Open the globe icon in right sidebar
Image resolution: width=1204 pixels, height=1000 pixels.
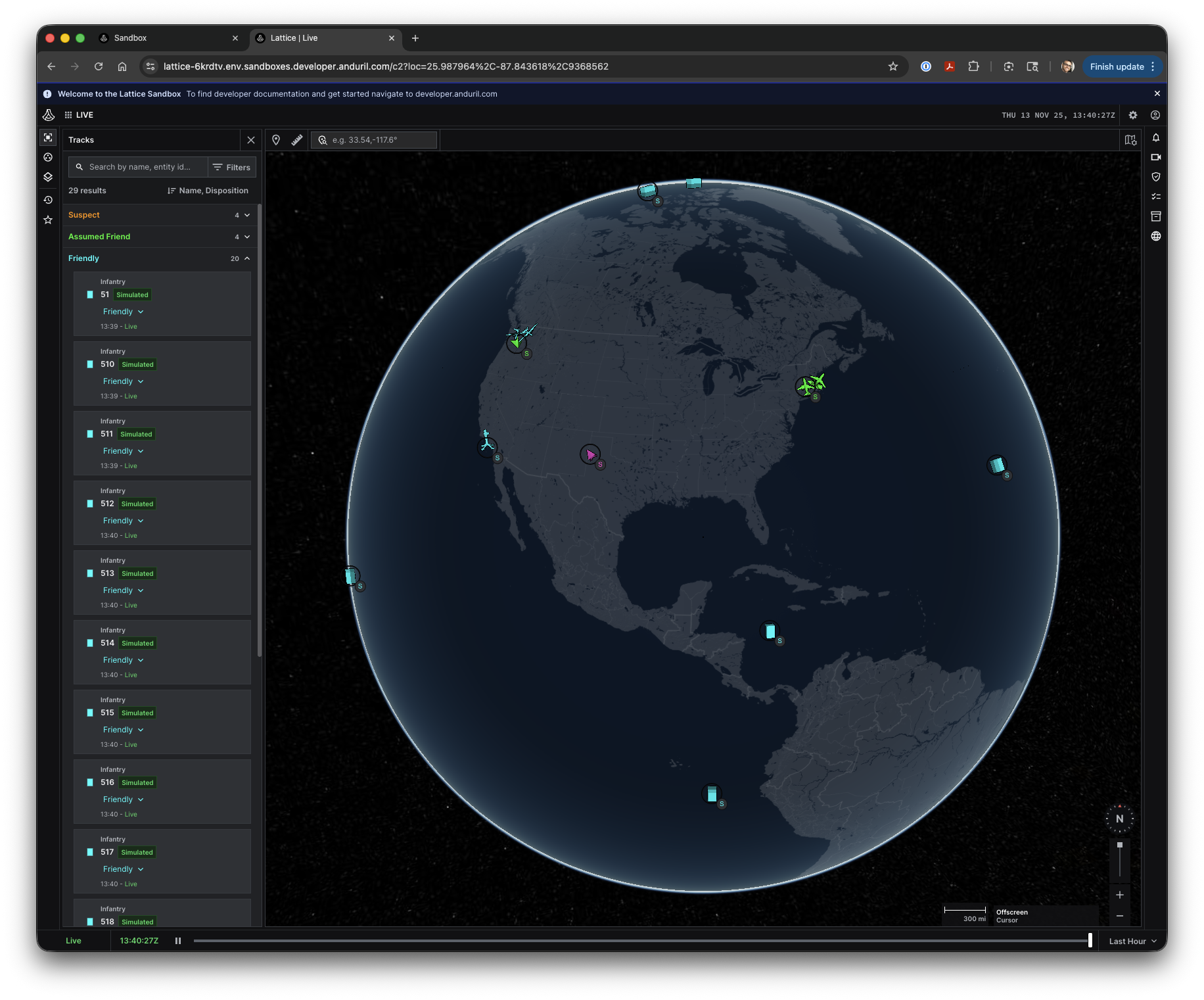coord(1156,236)
